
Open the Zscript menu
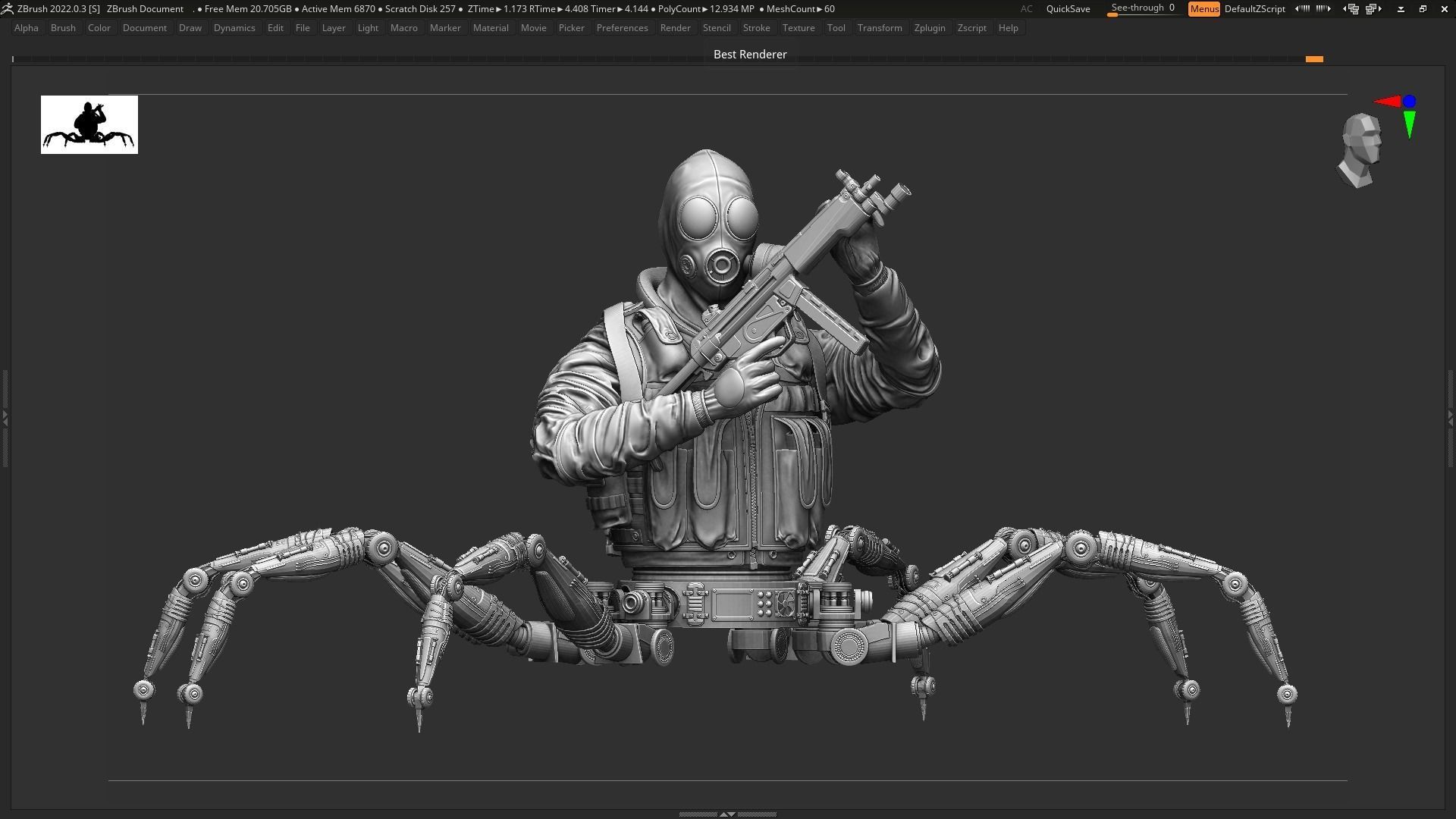coord(972,28)
